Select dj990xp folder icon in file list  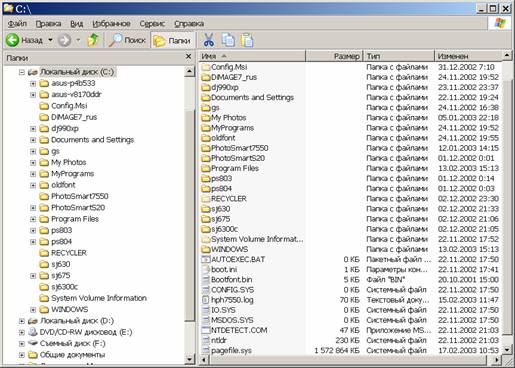(205, 87)
